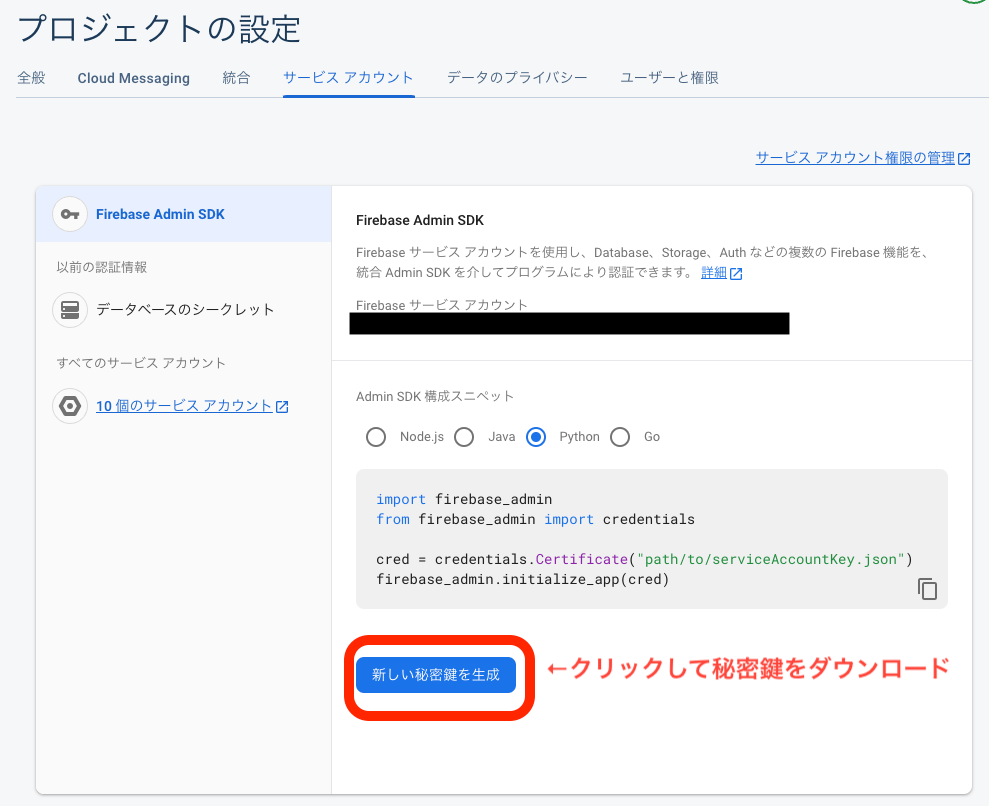Click external-link icon after 10 個のサービス アカウント
This screenshot has height=806, width=989.
point(282,407)
